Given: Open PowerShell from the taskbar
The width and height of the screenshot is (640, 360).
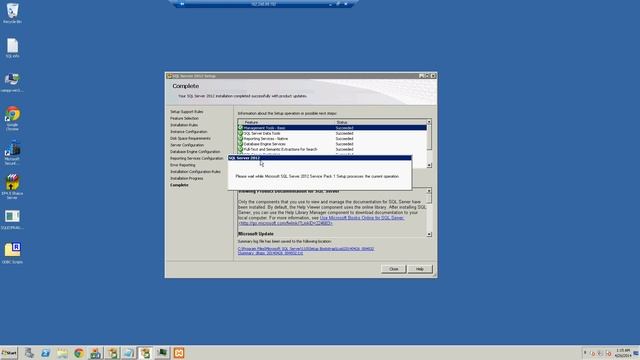Looking at the screenshot, I should click(x=45, y=353).
